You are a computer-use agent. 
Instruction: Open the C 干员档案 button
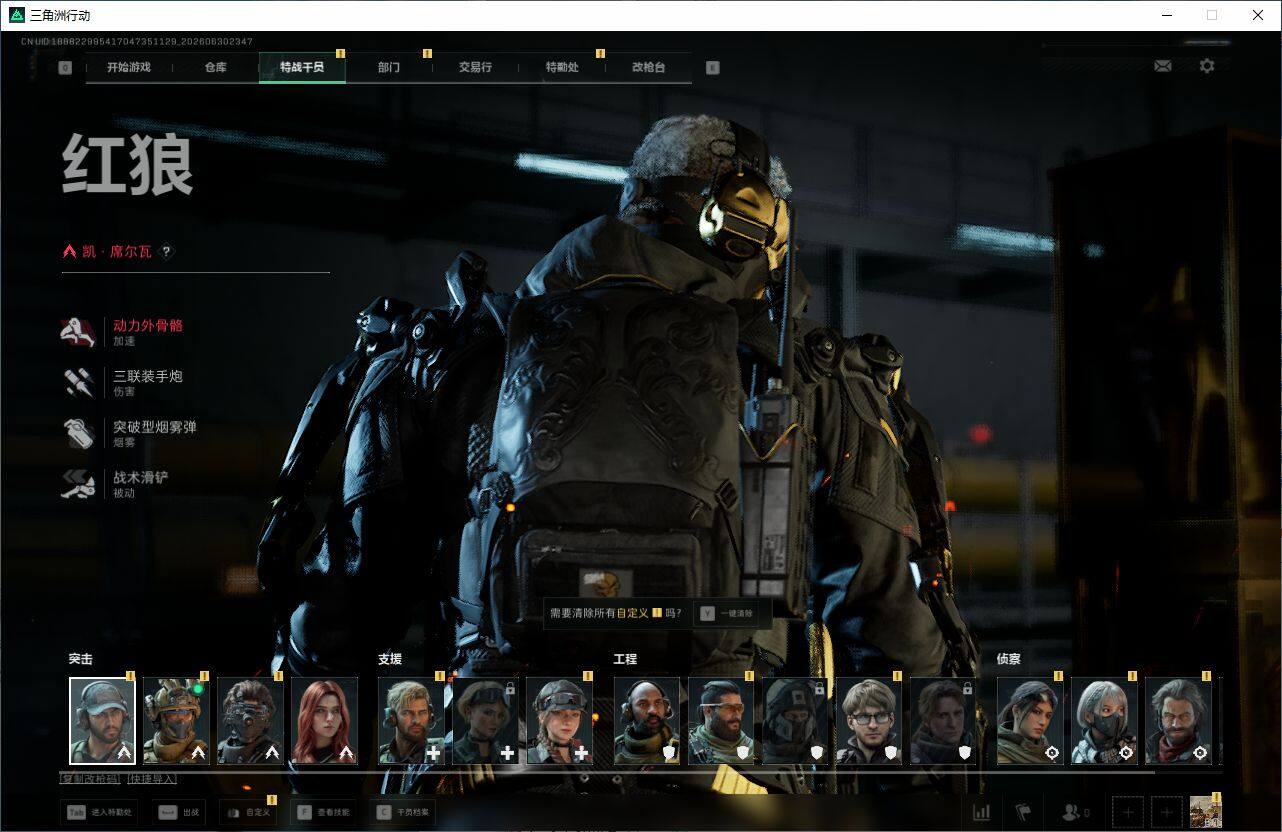click(403, 812)
